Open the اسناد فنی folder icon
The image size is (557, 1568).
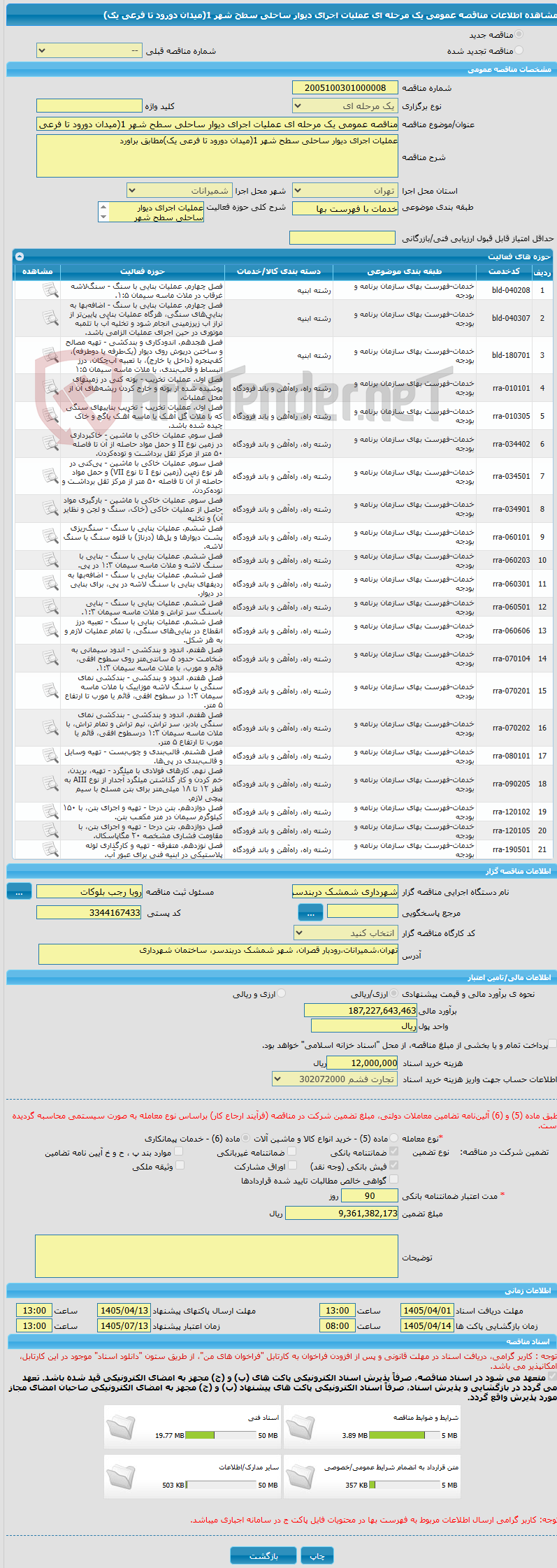pyautogui.click(x=121, y=1427)
